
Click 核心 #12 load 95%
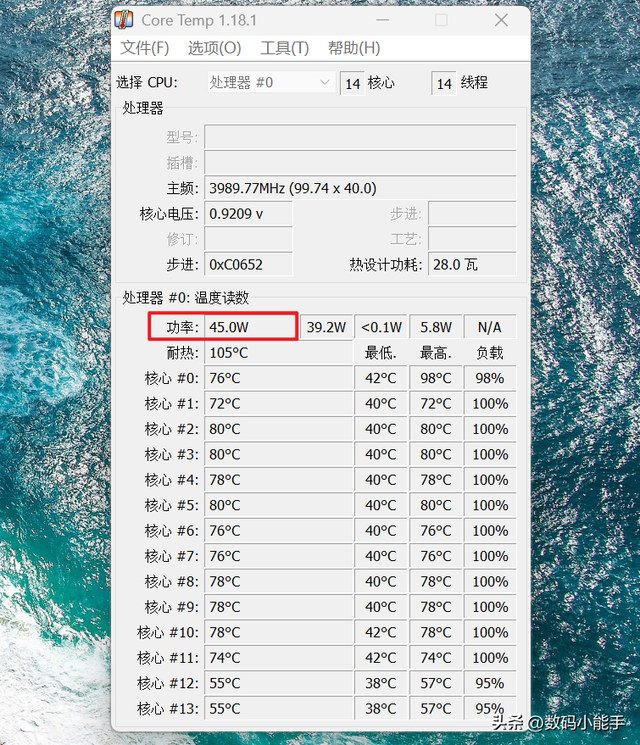coord(490,683)
